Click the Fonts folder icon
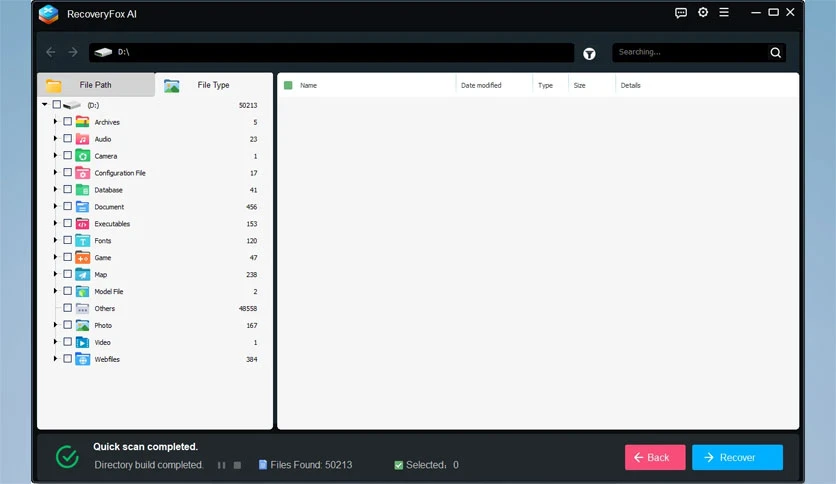 [82, 240]
